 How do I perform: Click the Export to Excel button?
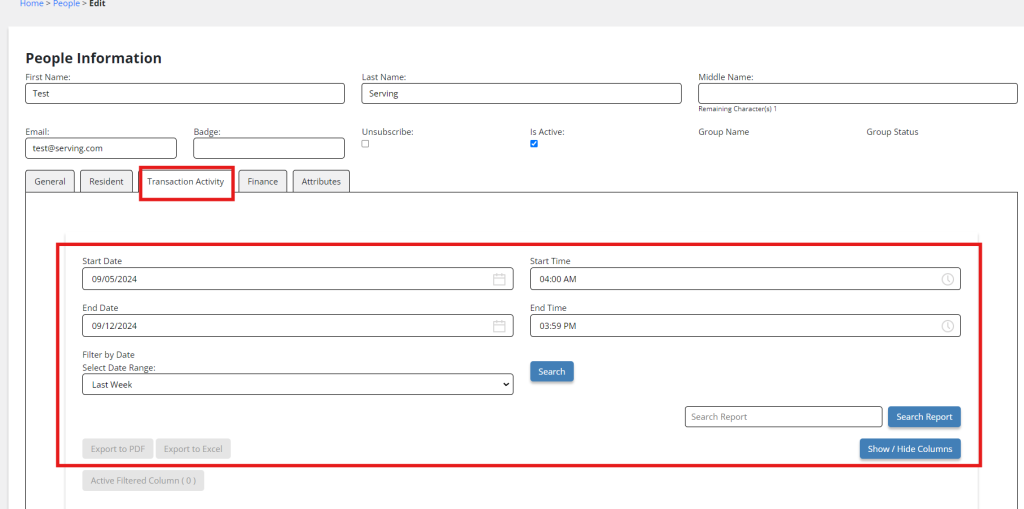point(193,449)
